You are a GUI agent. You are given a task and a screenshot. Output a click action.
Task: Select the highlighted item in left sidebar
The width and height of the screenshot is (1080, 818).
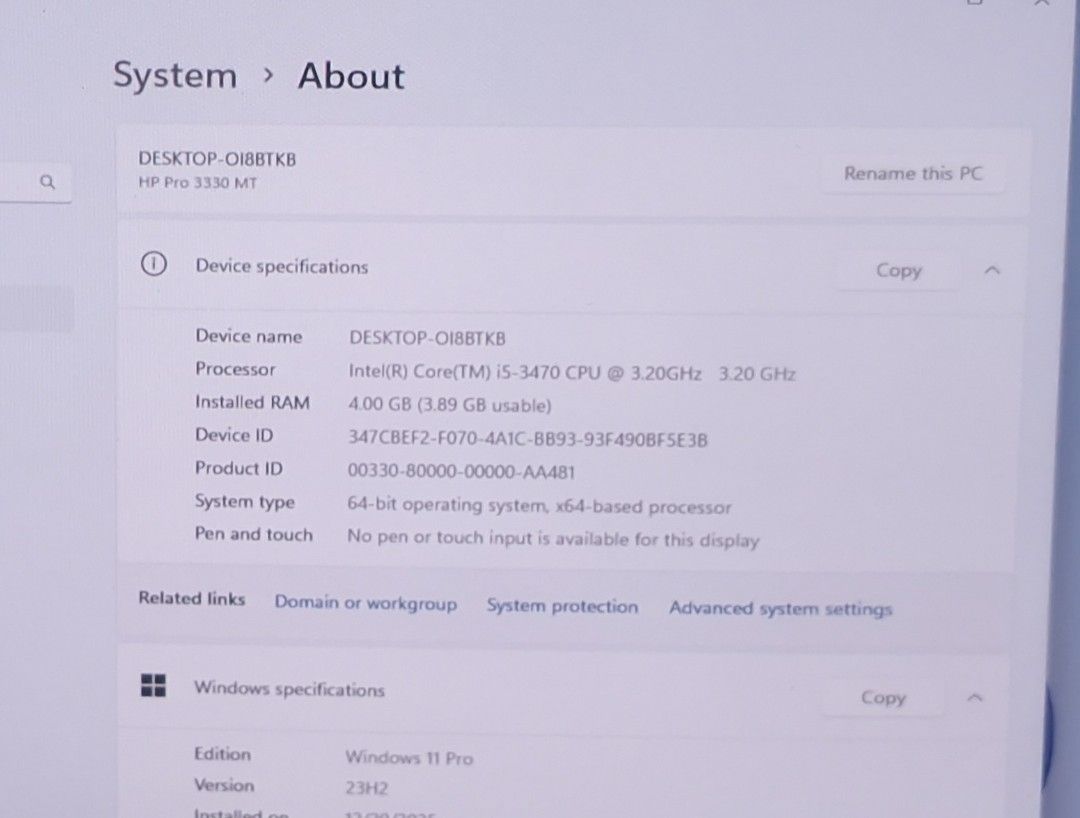tap(36, 309)
